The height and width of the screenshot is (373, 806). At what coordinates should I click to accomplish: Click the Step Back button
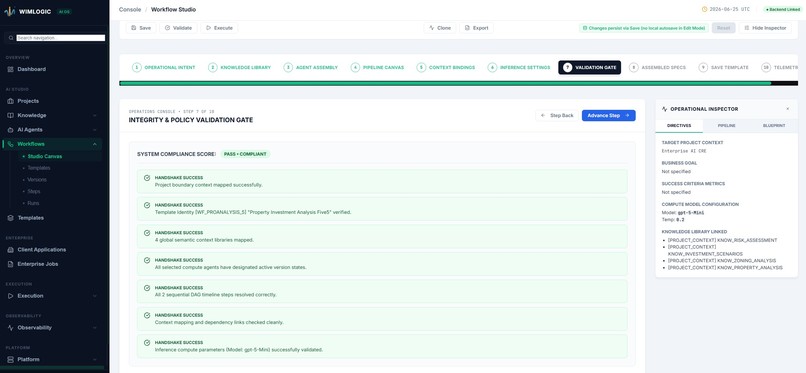[557, 116]
